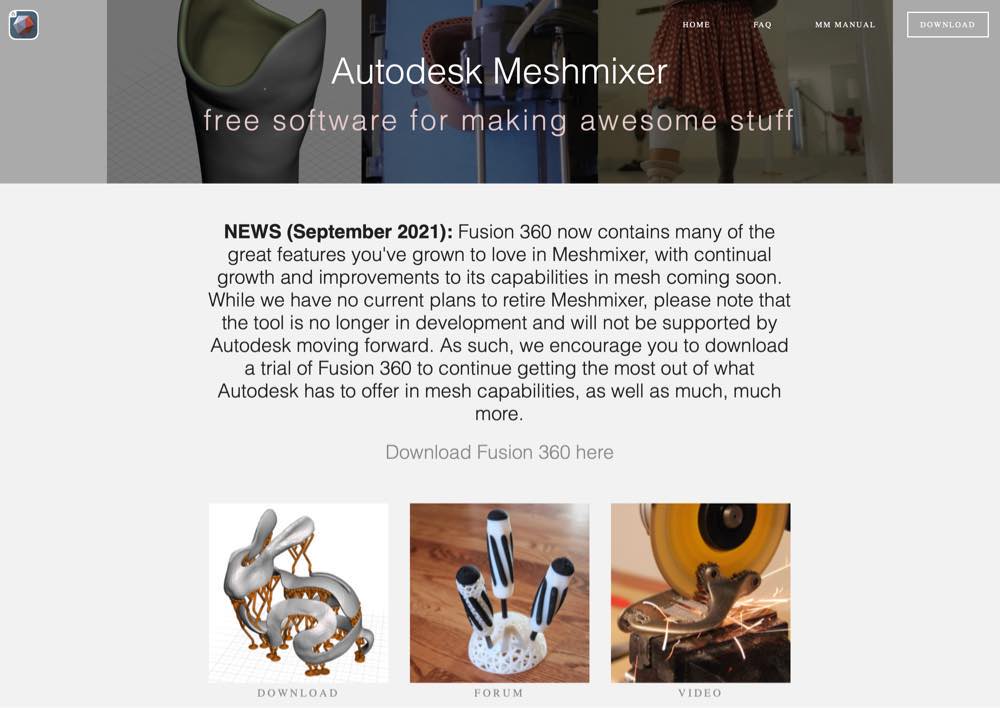
Task: Click the Autodesk Meshmixer title heading
Action: (499, 71)
